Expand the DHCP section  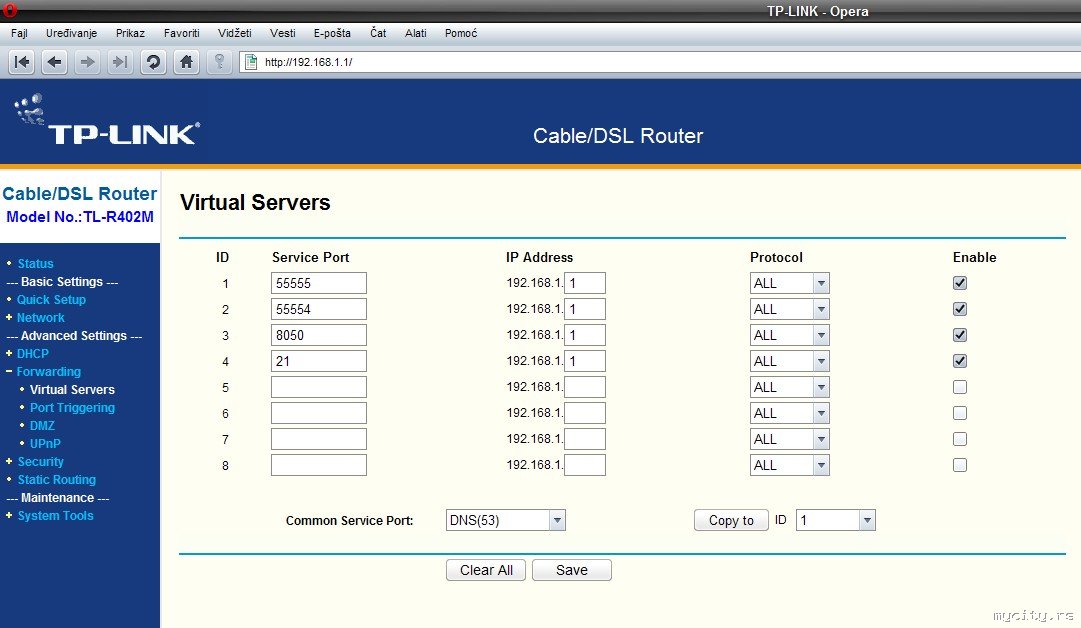pyautogui.click(x=32, y=353)
